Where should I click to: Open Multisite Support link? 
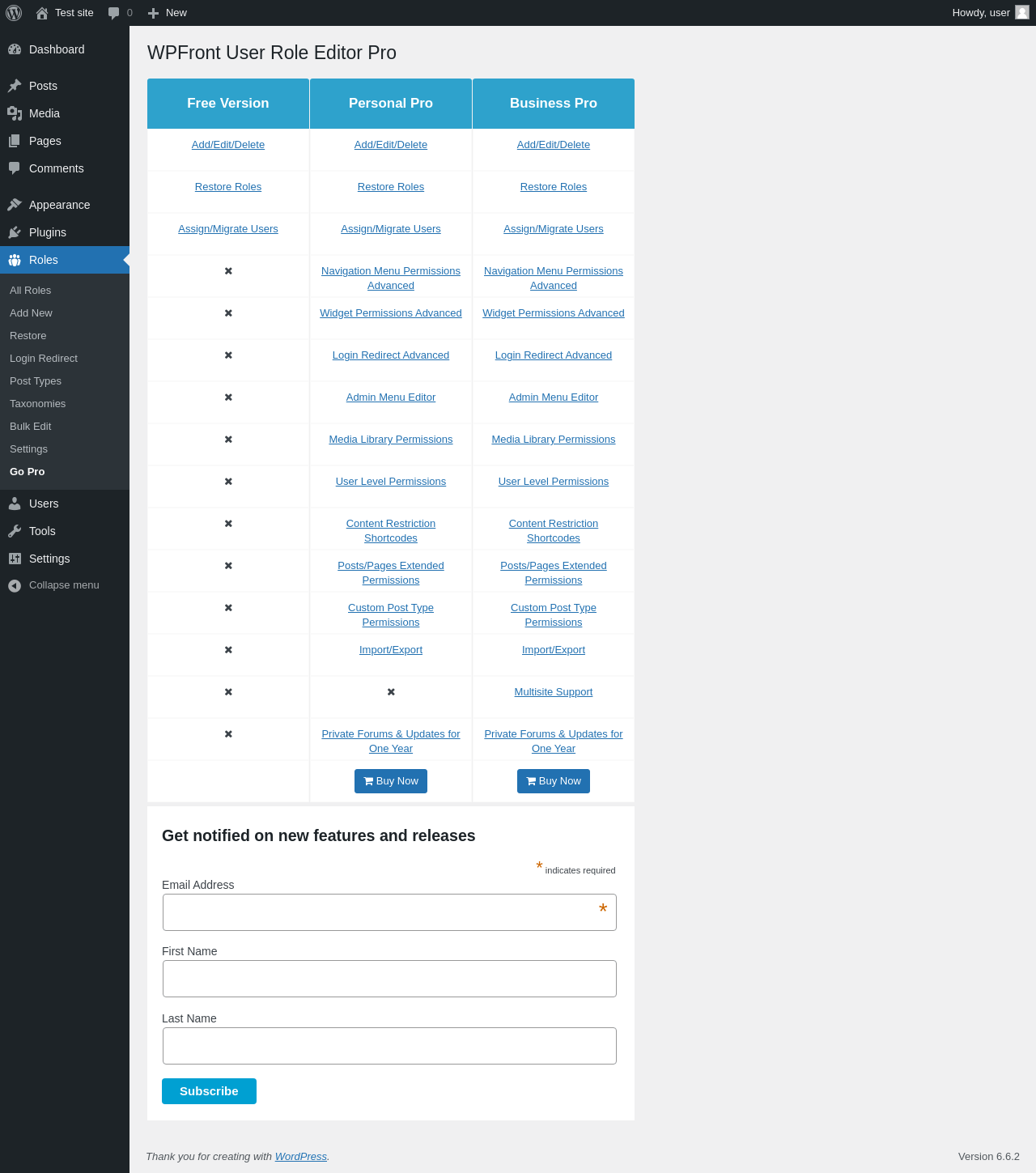554,692
